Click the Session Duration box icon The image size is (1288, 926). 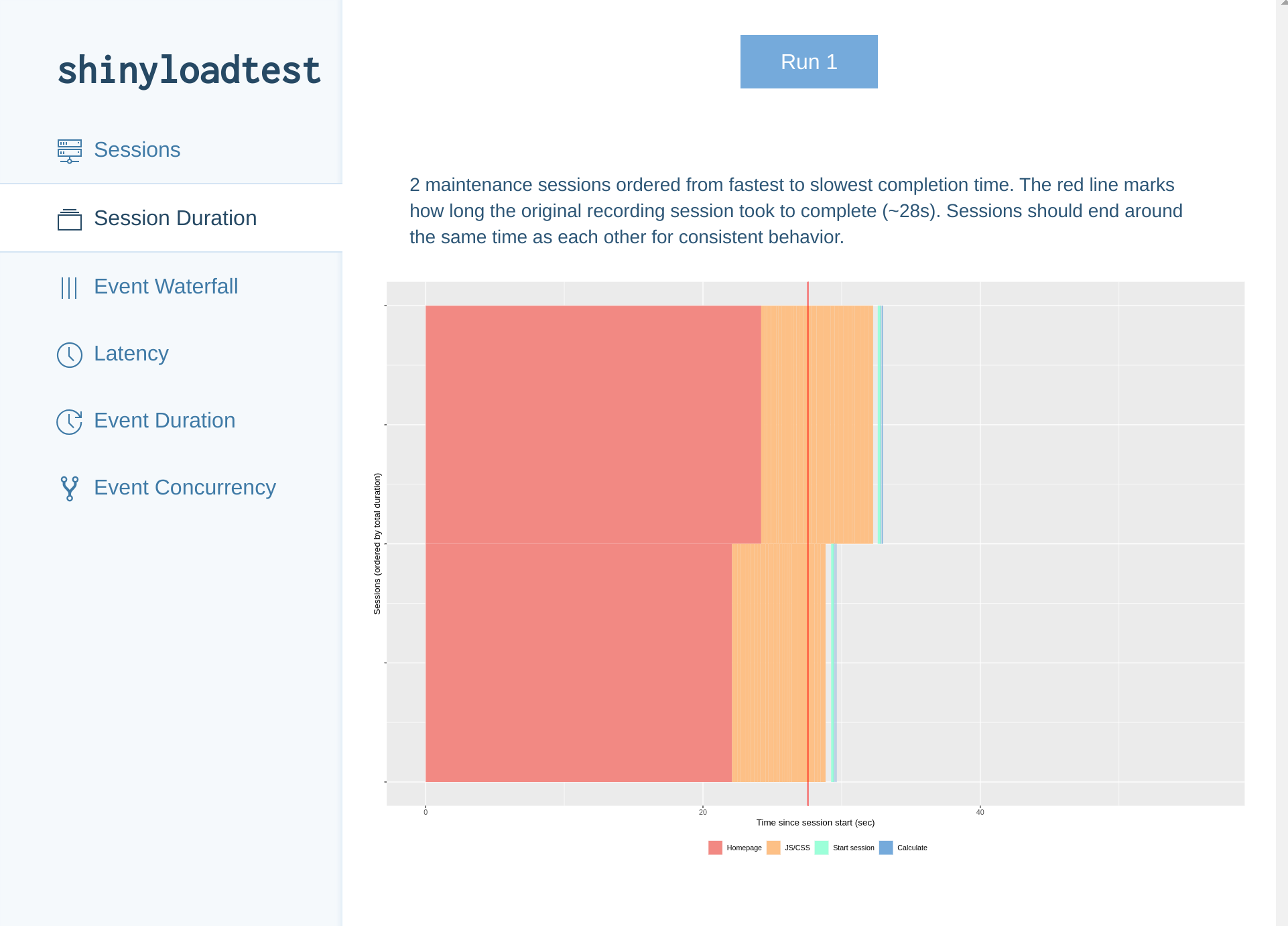point(69,219)
